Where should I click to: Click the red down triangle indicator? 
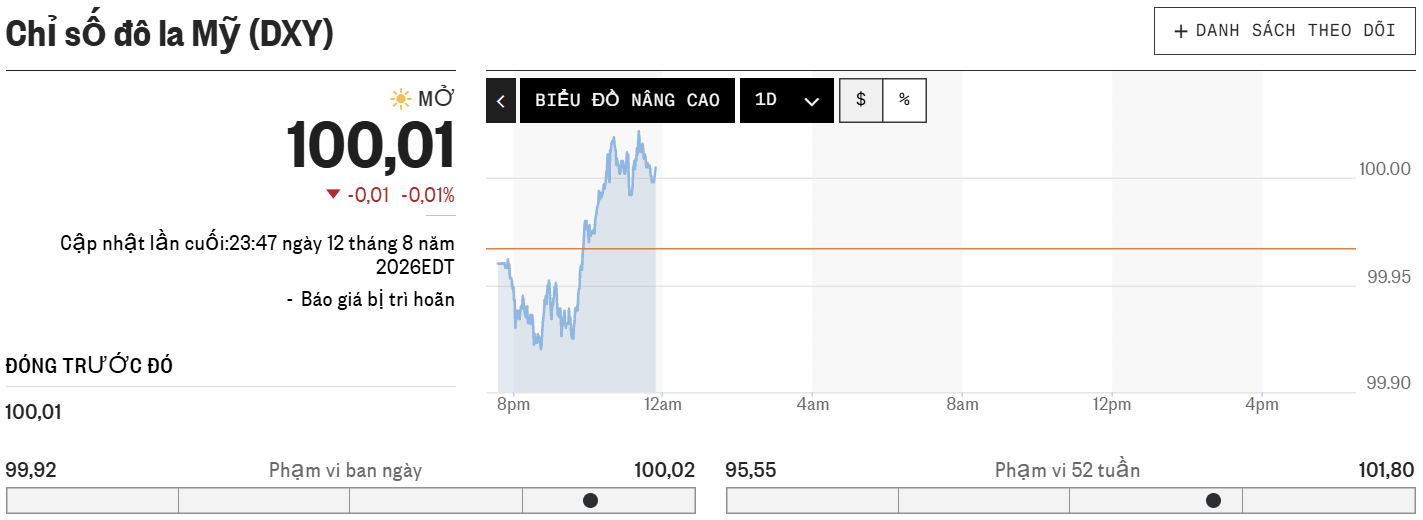click(333, 195)
